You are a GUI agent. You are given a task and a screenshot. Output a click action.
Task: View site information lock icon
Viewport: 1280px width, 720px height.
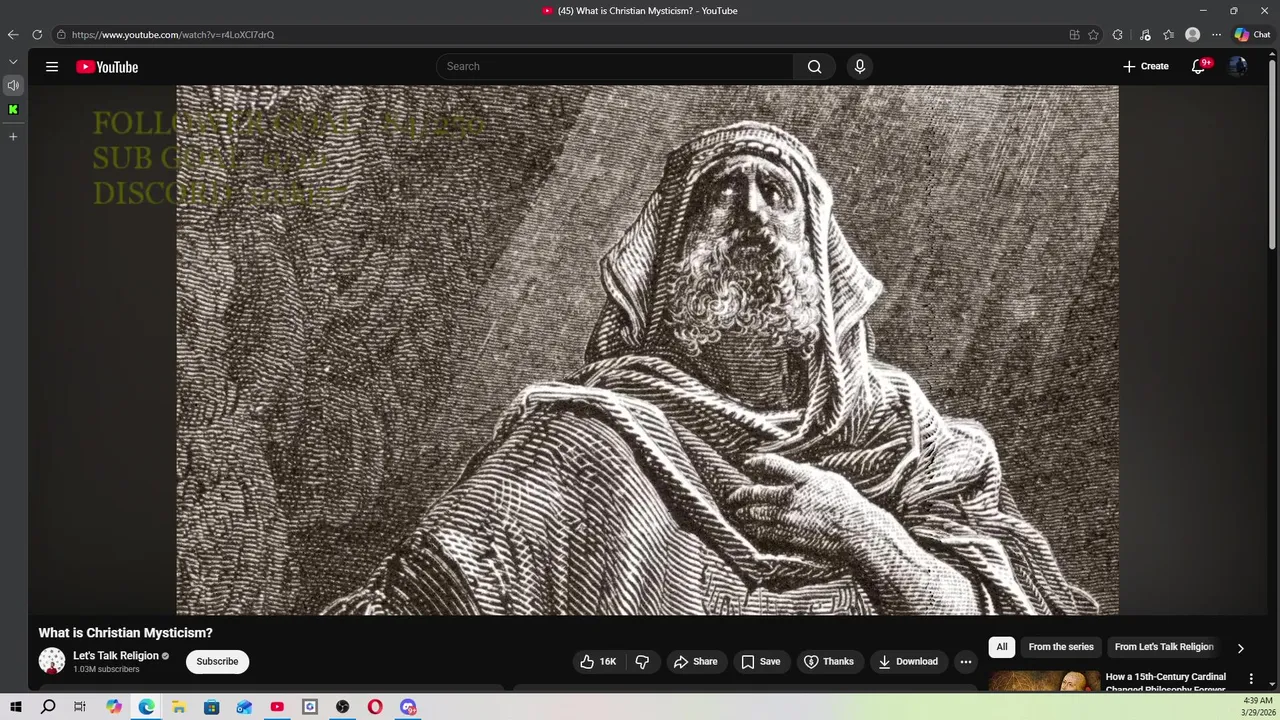click(x=61, y=35)
